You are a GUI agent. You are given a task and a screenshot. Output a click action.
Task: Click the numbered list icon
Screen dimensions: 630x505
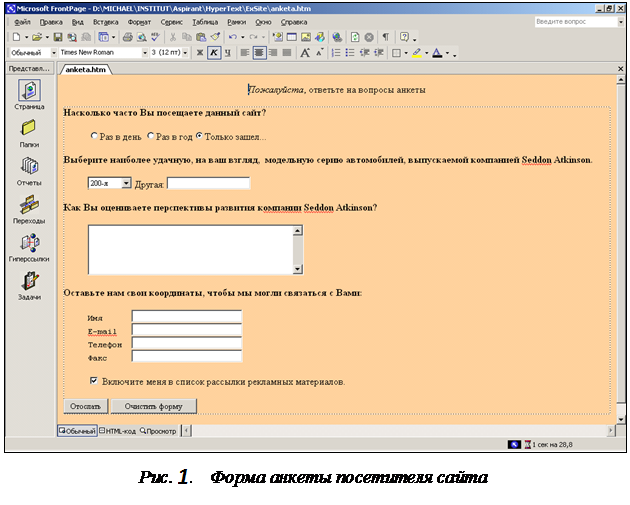(336, 53)
